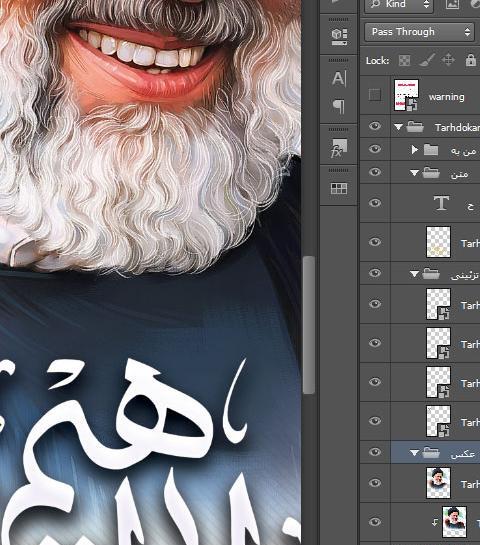Click the تزئینی group folder icon
The width and height of the screenshot is (480, 545).
[x=431, y=274]
